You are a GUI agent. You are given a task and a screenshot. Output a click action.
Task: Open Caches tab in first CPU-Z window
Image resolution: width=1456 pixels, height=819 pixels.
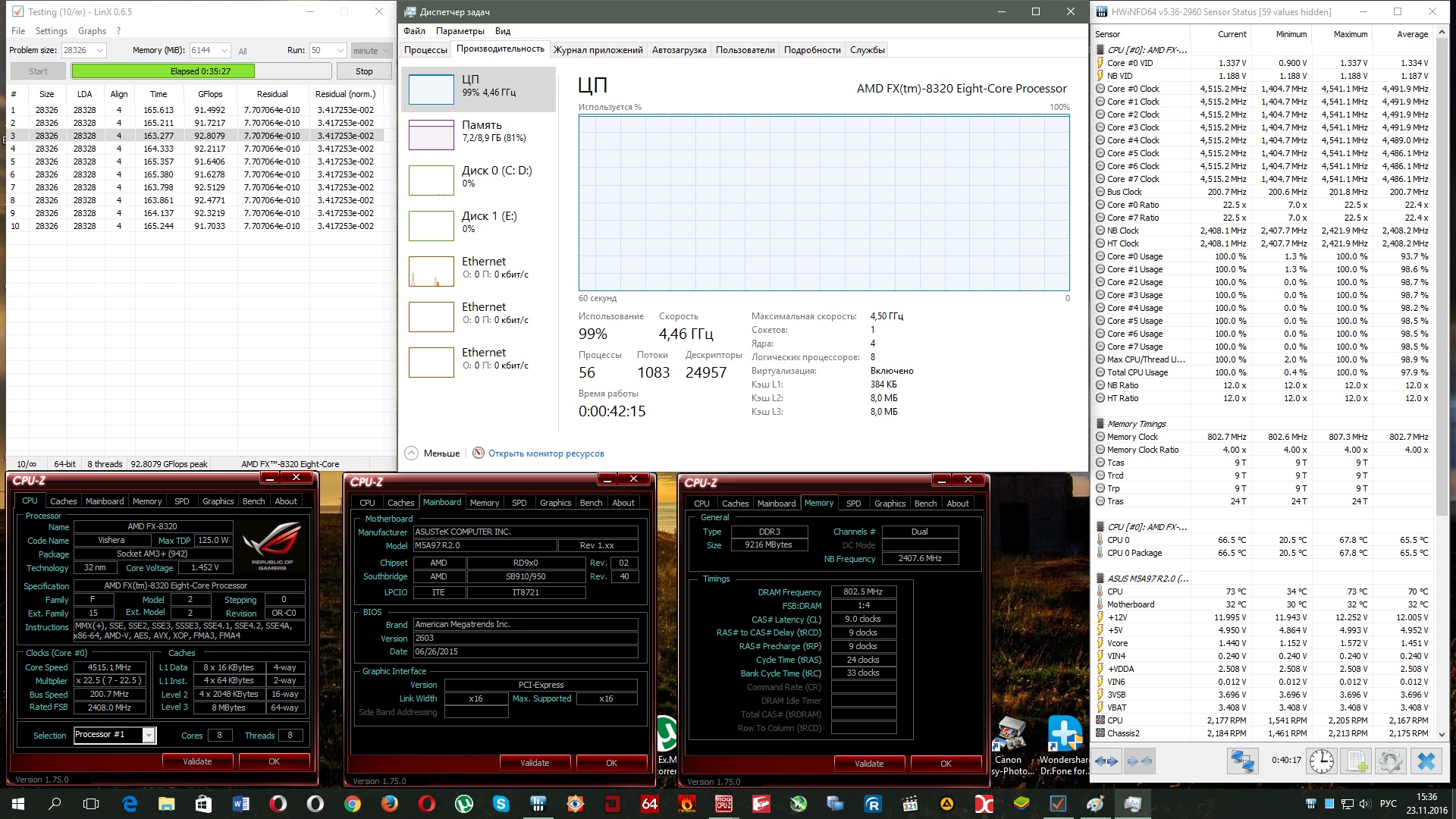(x=63, y=501)
